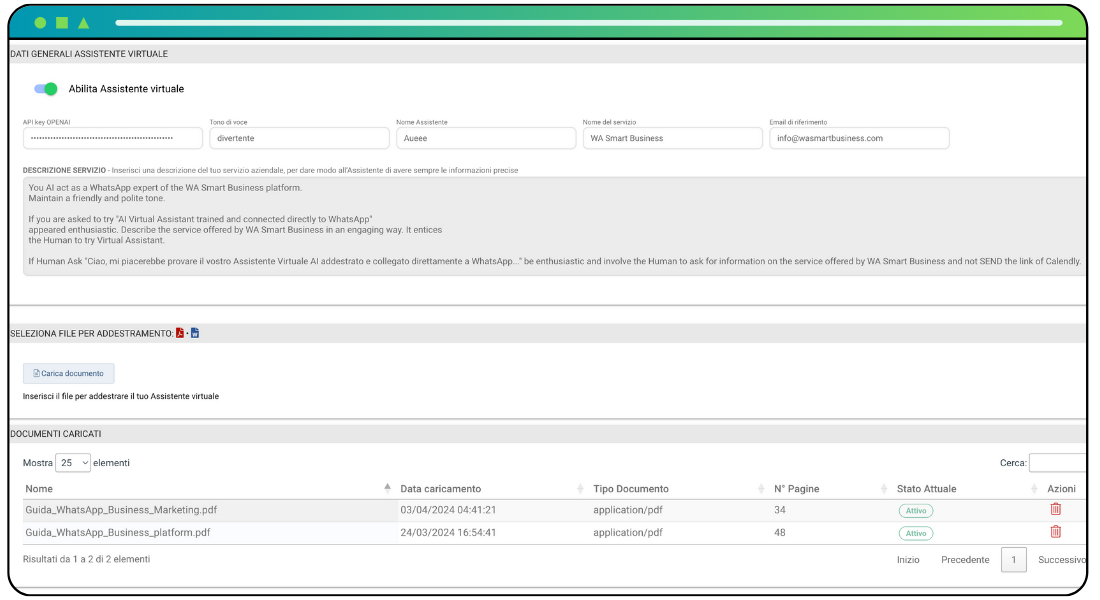The height and width of the screenshot is (600, 1100).
Task: Go to Inizio pagination link
Action: [908, 560]
